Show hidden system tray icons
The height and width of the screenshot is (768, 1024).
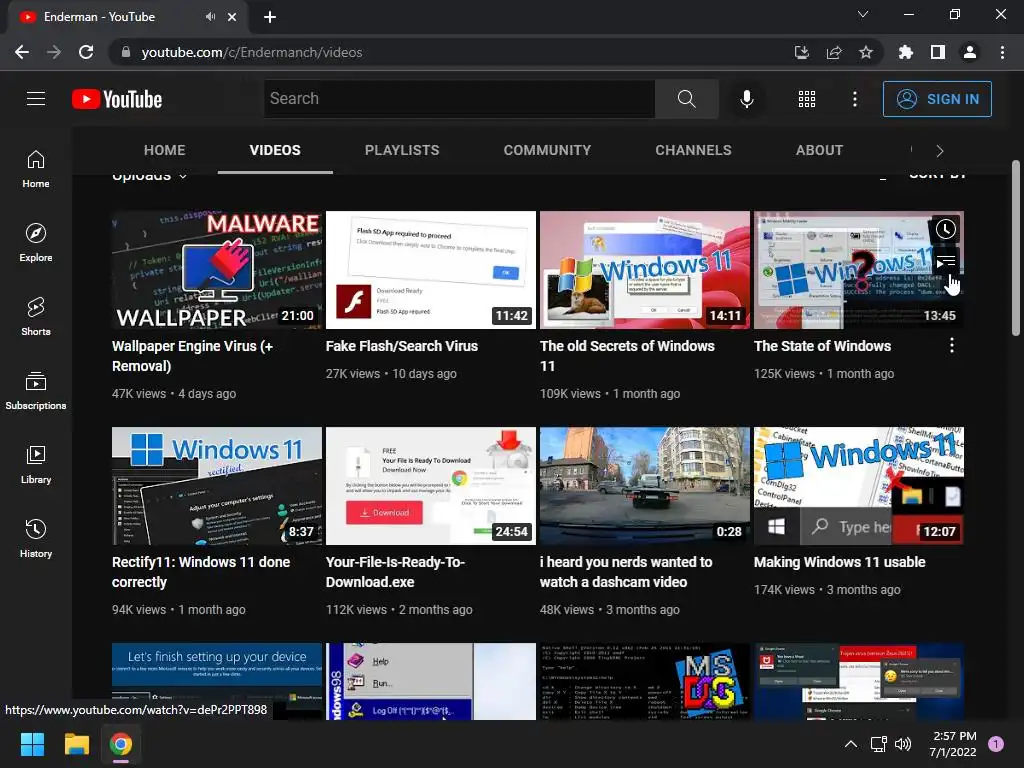(850, 744)
